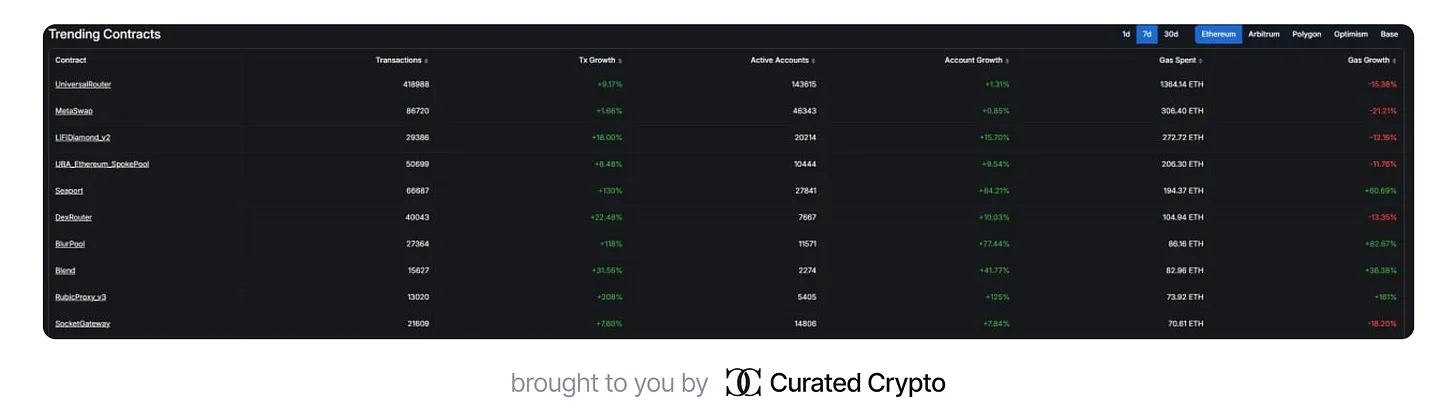Image resolution: width=1456 pixels, height=409 pixels.
Task: Open the UniversalRouter contract link
Action: click(x=83, y=84)
